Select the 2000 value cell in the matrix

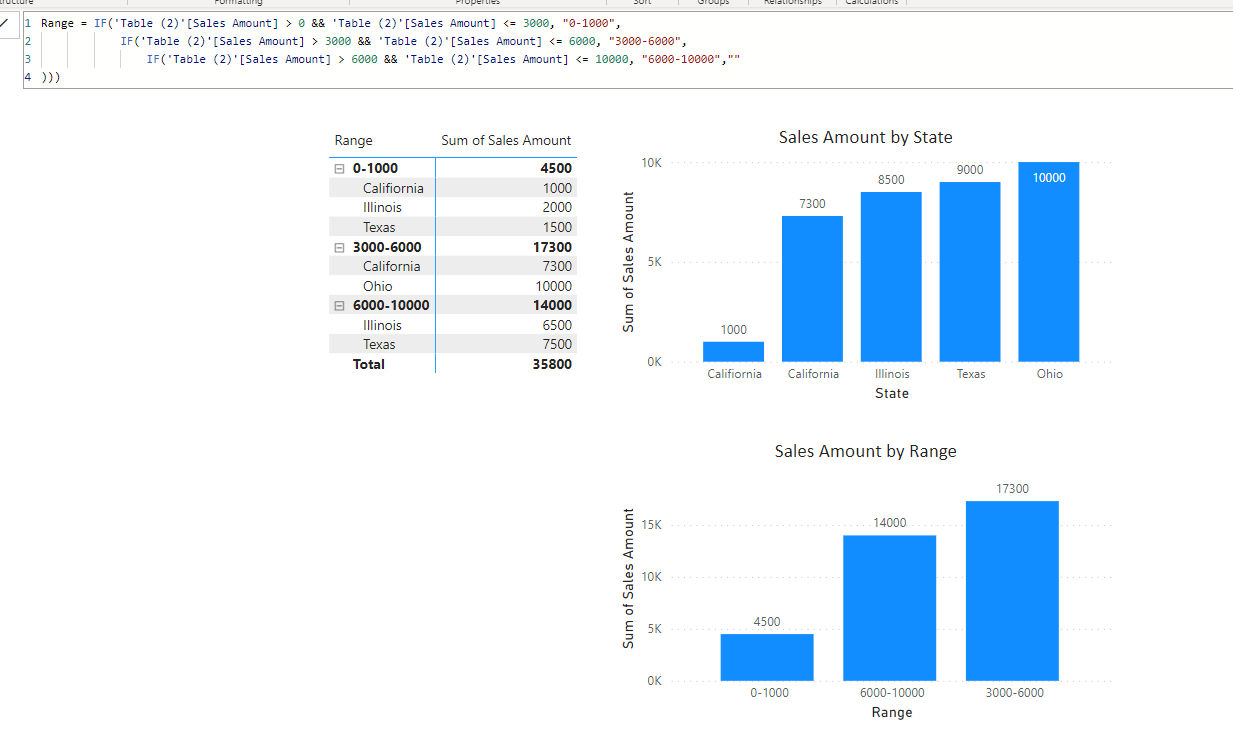click(x=557, y=207)
